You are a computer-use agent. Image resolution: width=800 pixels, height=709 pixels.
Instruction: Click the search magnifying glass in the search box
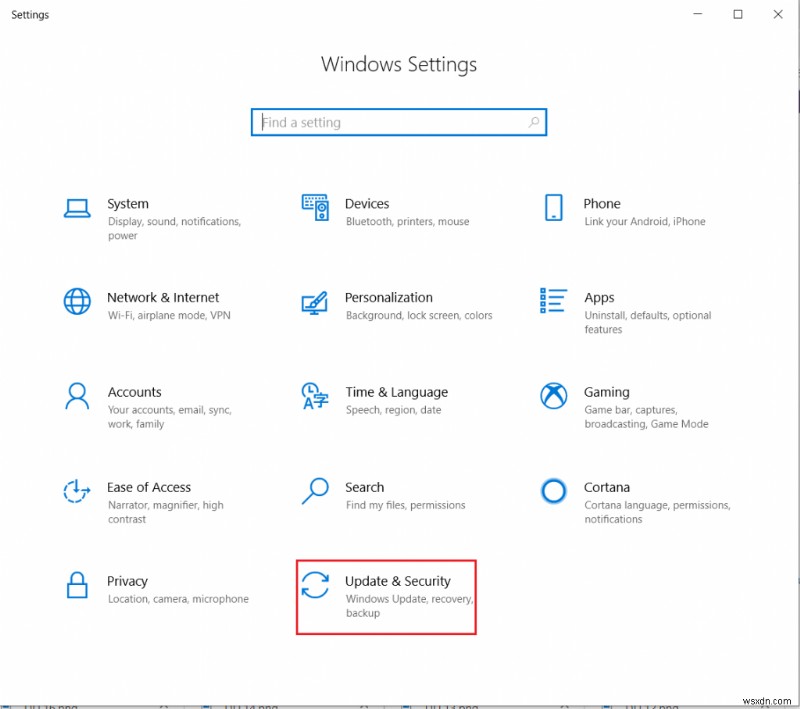pyautogui.click(x=534, y=122)
